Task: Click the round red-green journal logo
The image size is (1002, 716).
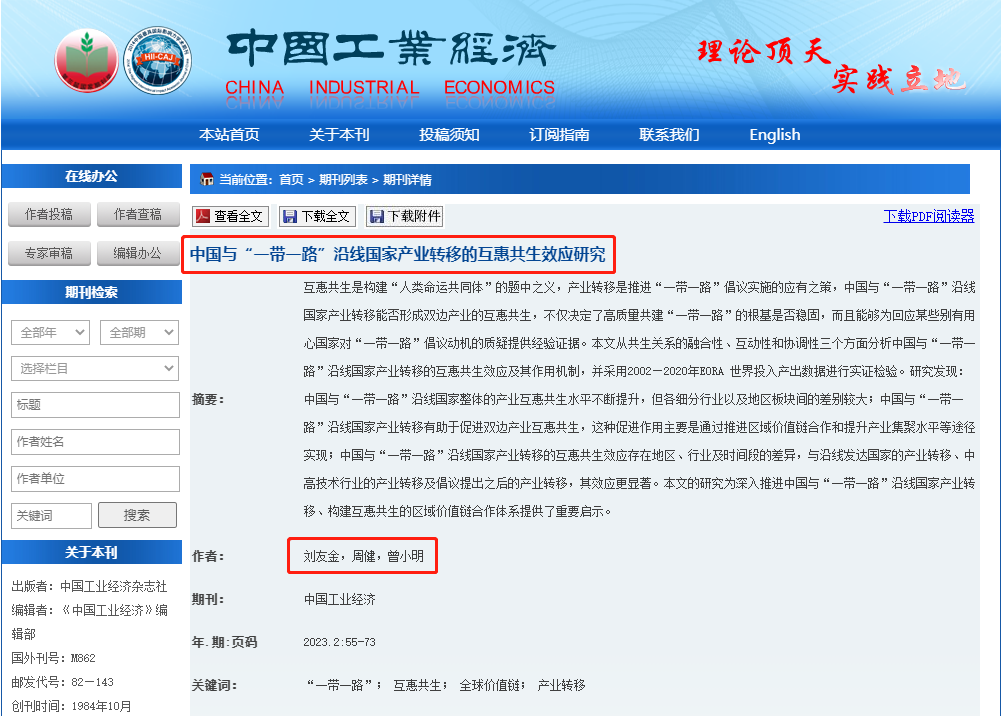Action: (86, 61)
